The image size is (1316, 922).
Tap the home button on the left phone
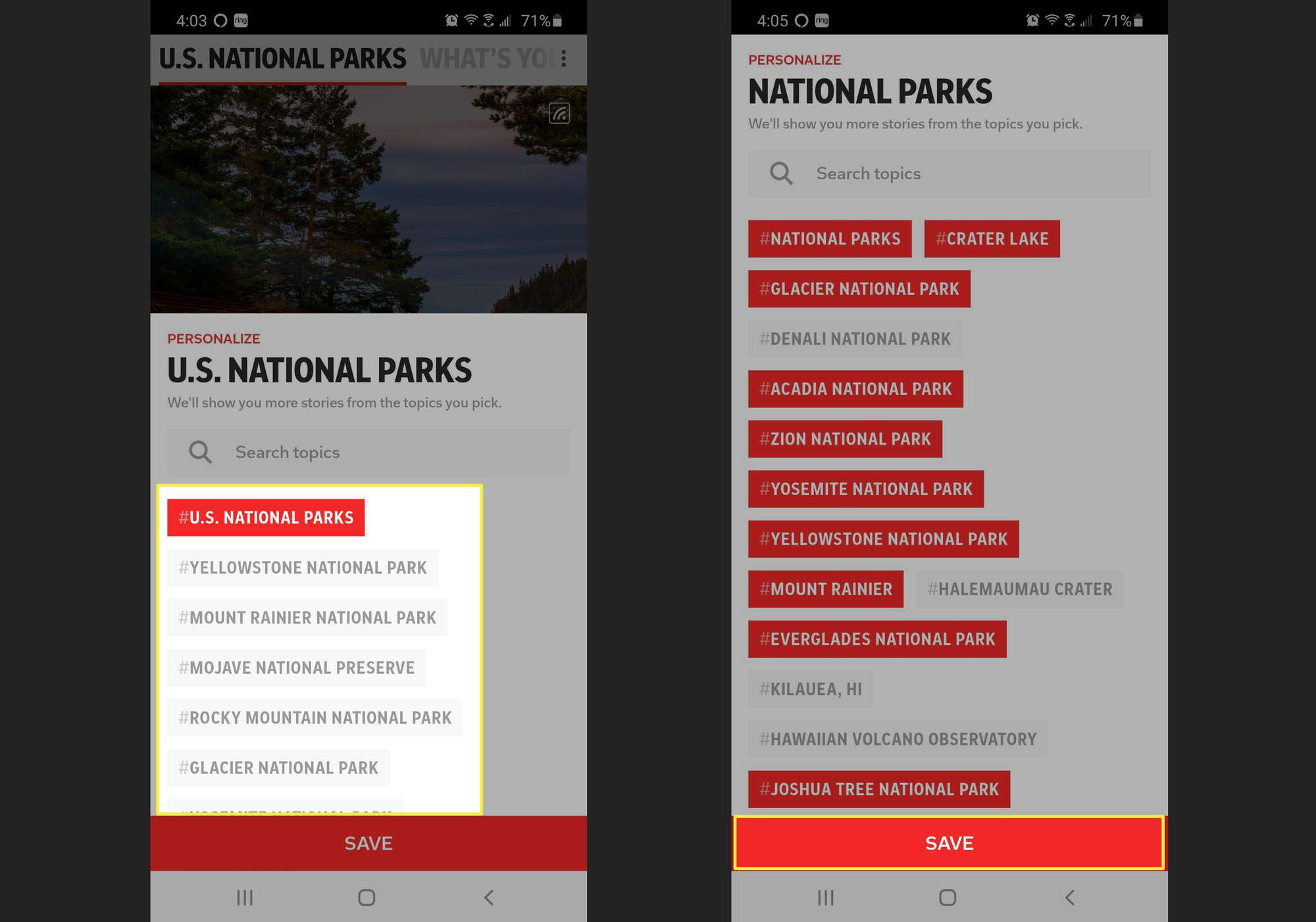click(367, 898)
